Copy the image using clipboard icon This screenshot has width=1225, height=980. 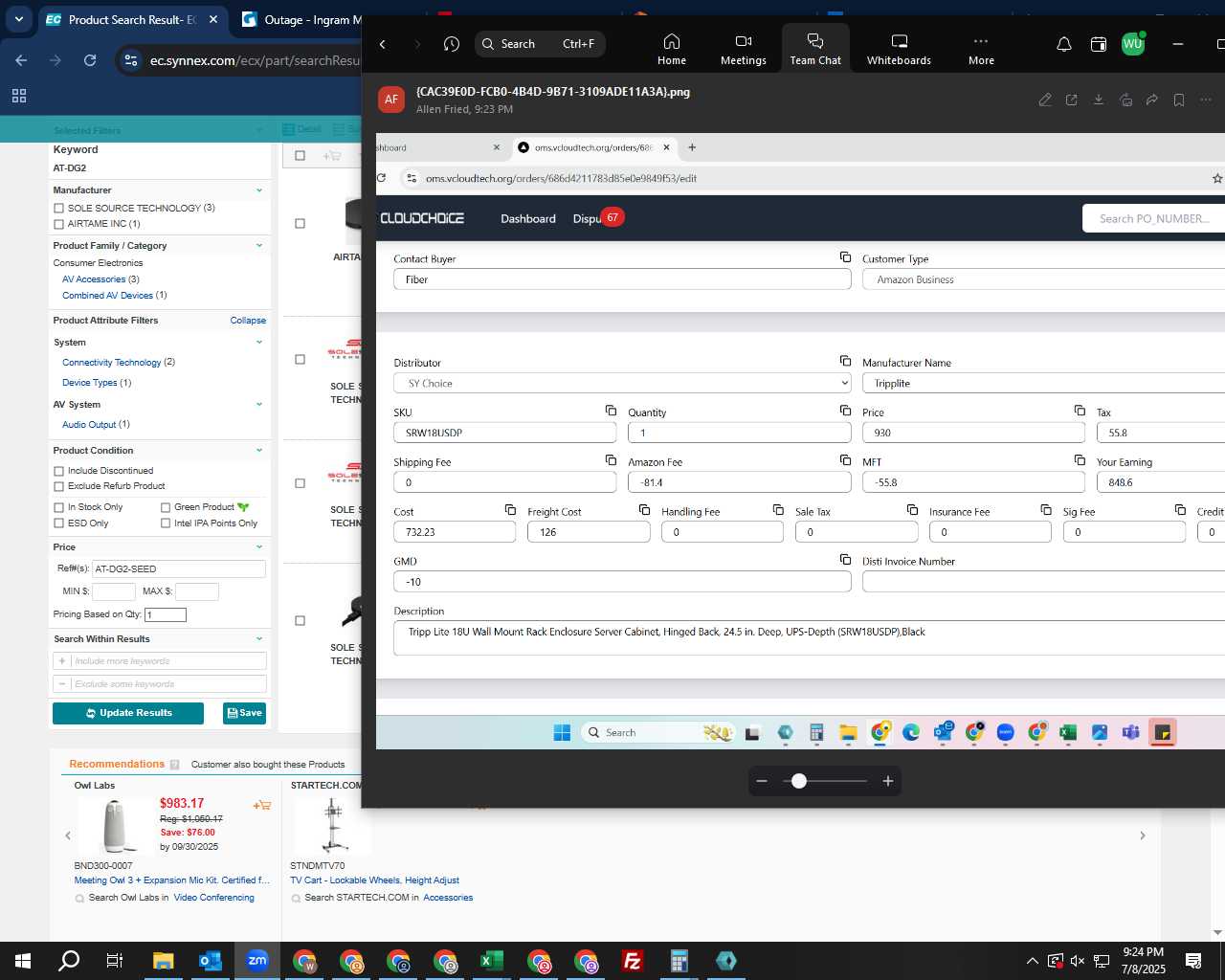[1125, 100]
